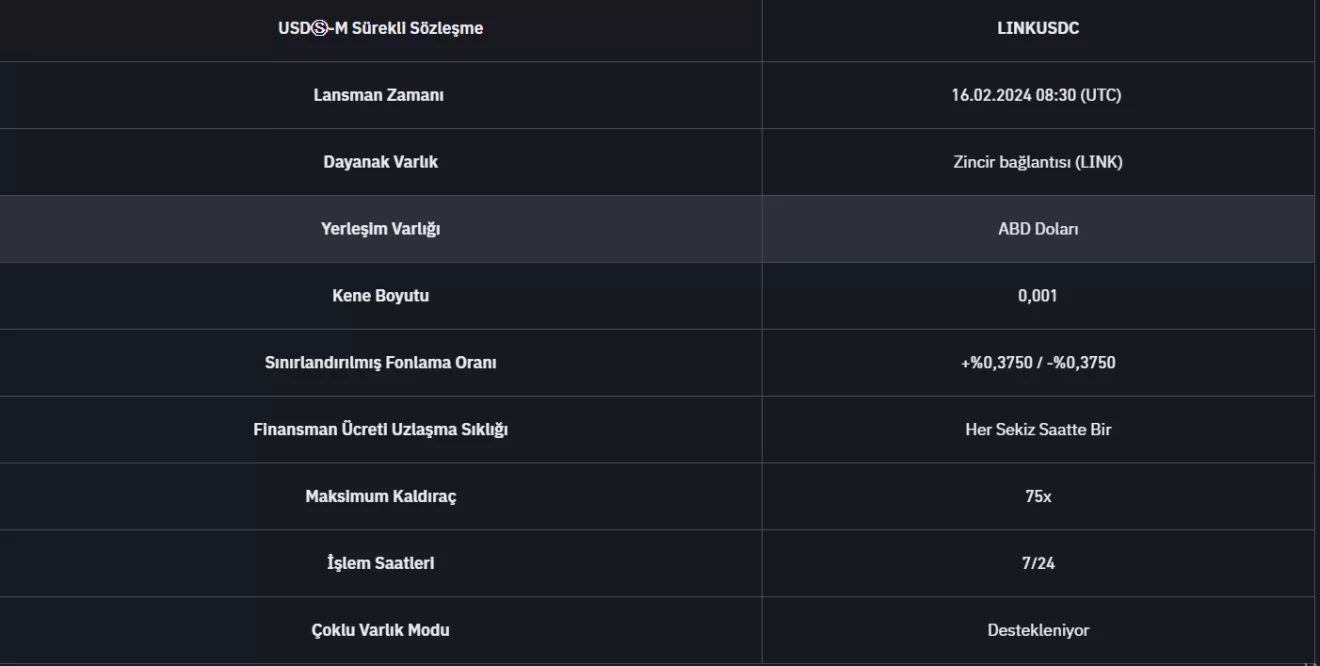Select the "ABD Doları" value cell
The image size is (1320, 666).
tap(1038, 229)
